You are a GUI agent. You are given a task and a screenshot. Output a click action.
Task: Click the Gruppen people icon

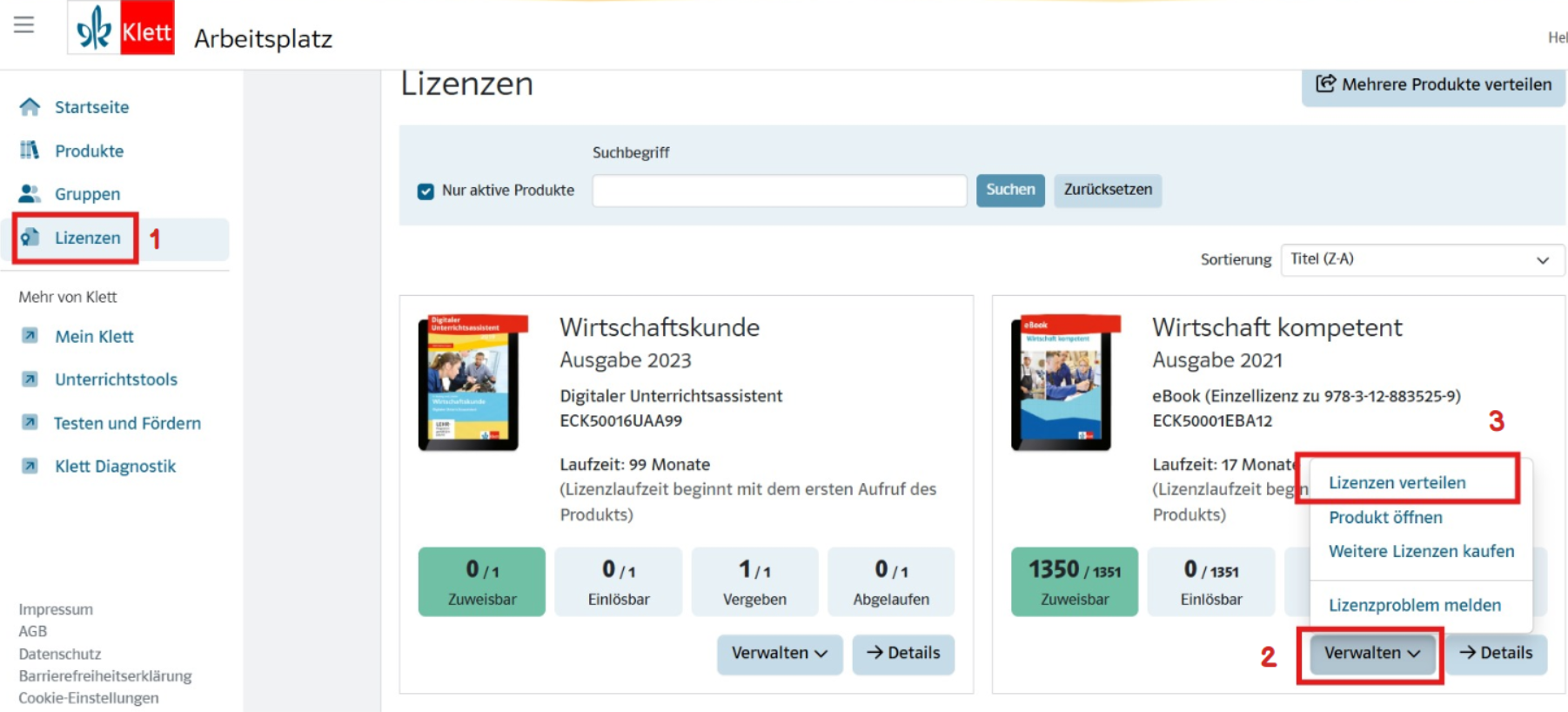click(30, 193)
